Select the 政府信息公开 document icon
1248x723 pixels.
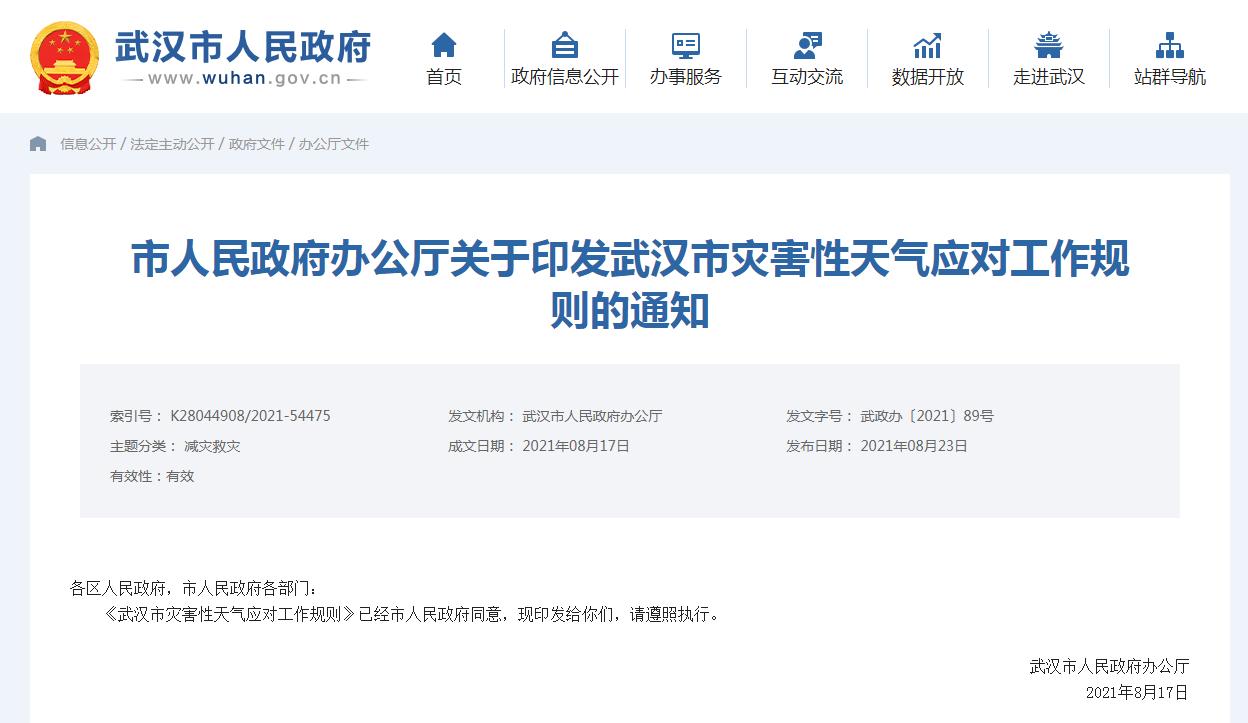pos(563,44)
